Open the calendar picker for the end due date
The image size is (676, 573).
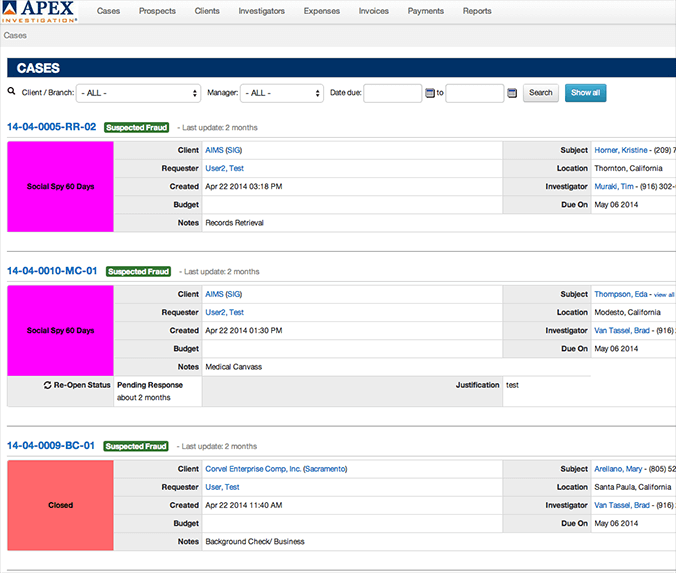[x=512, y=93]
